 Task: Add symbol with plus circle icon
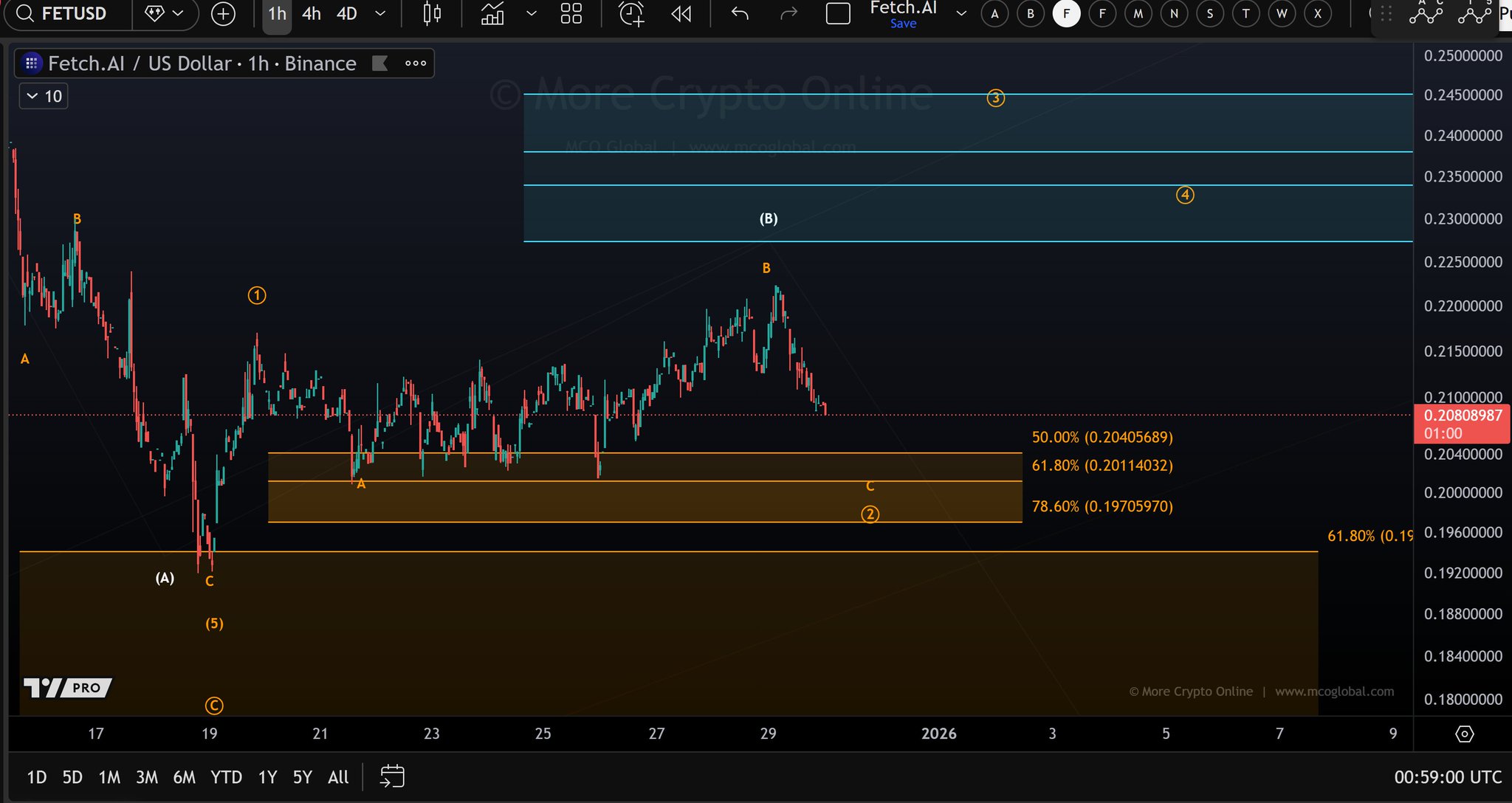(223, 13)
